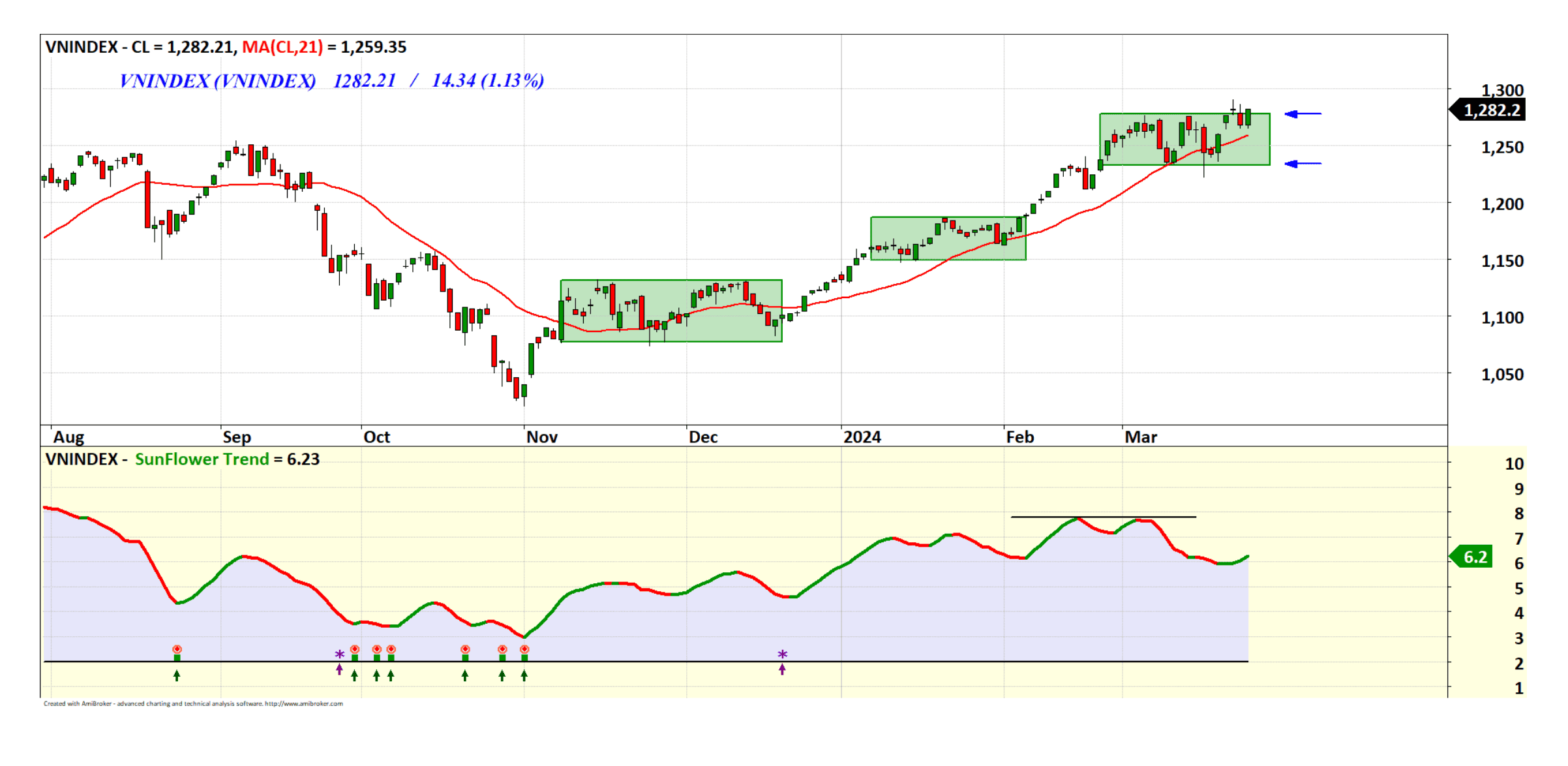Click the indicator value '= 6.23'

297,459
